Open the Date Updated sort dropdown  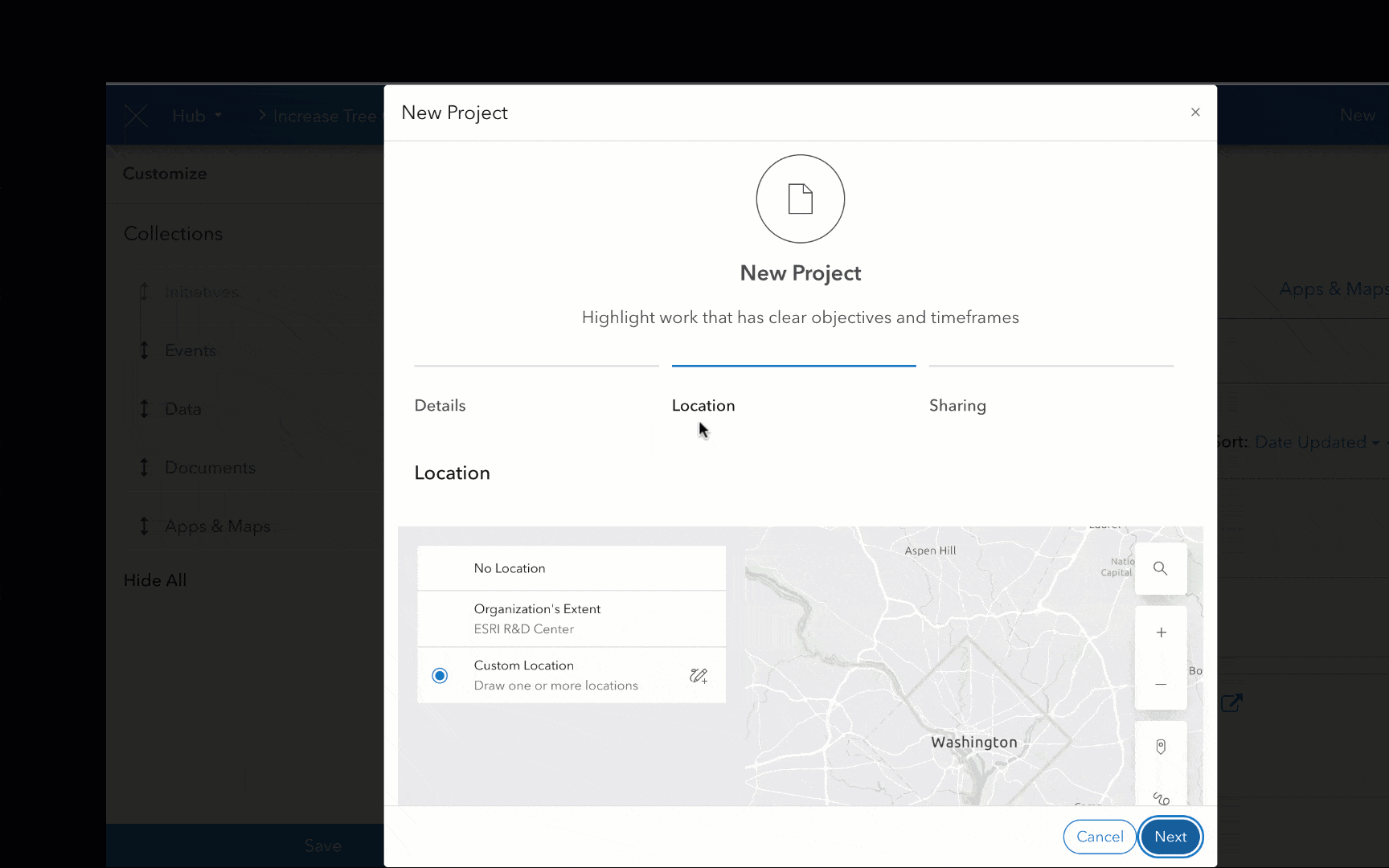1317,442
